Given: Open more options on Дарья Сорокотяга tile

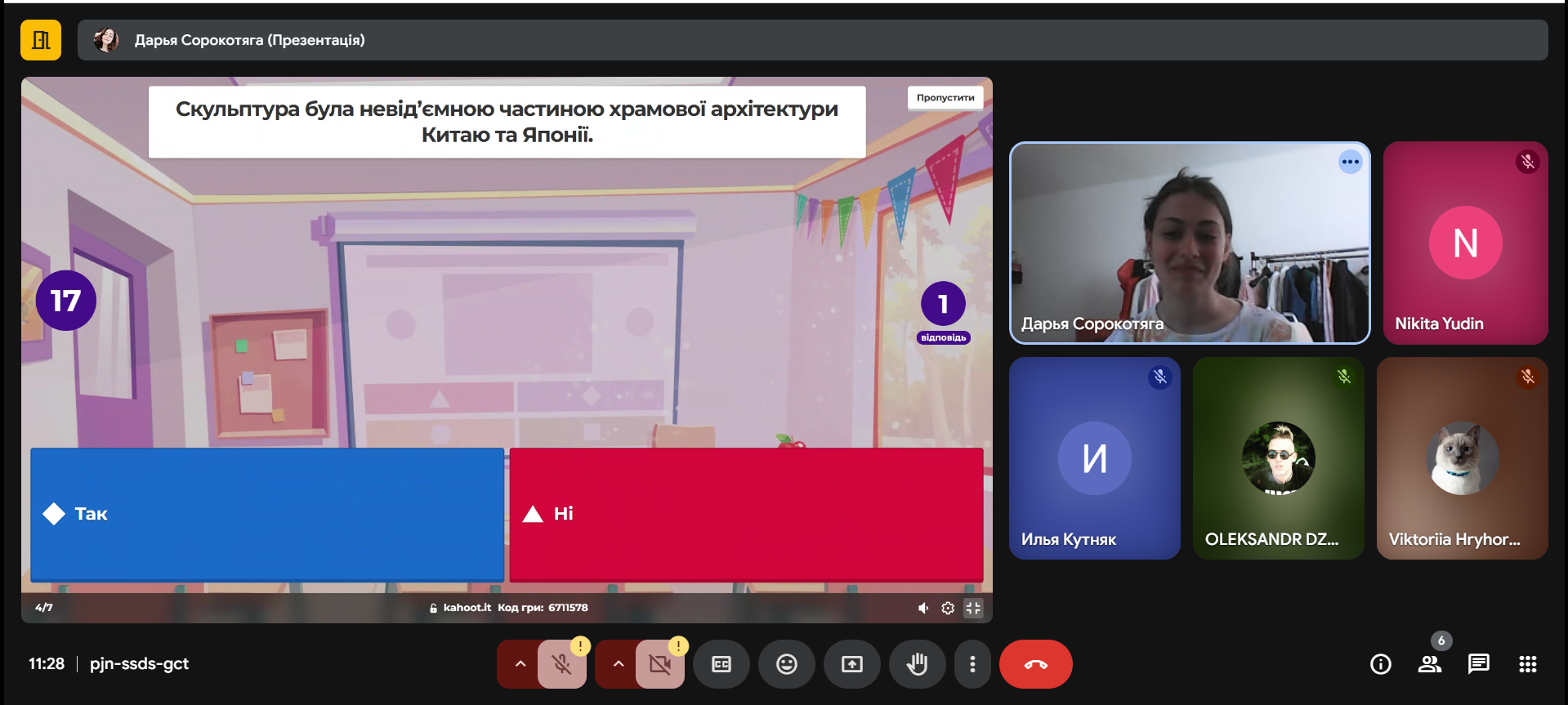Looking at the screenshot, I should (1350, 162).
